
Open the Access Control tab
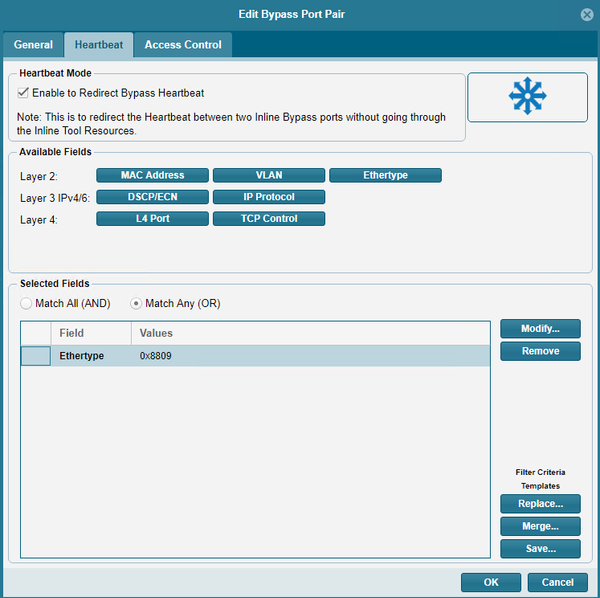click(x=184, y=45)
